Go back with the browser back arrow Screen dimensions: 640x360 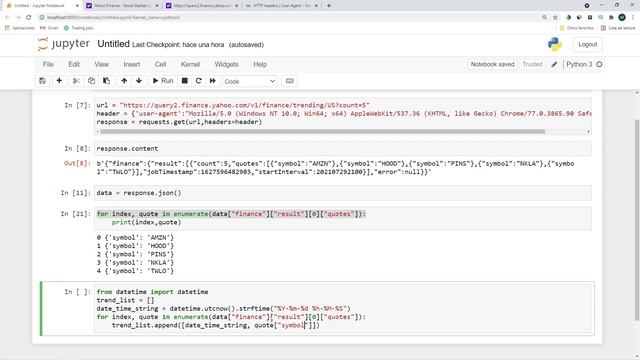tap(7, 17)
